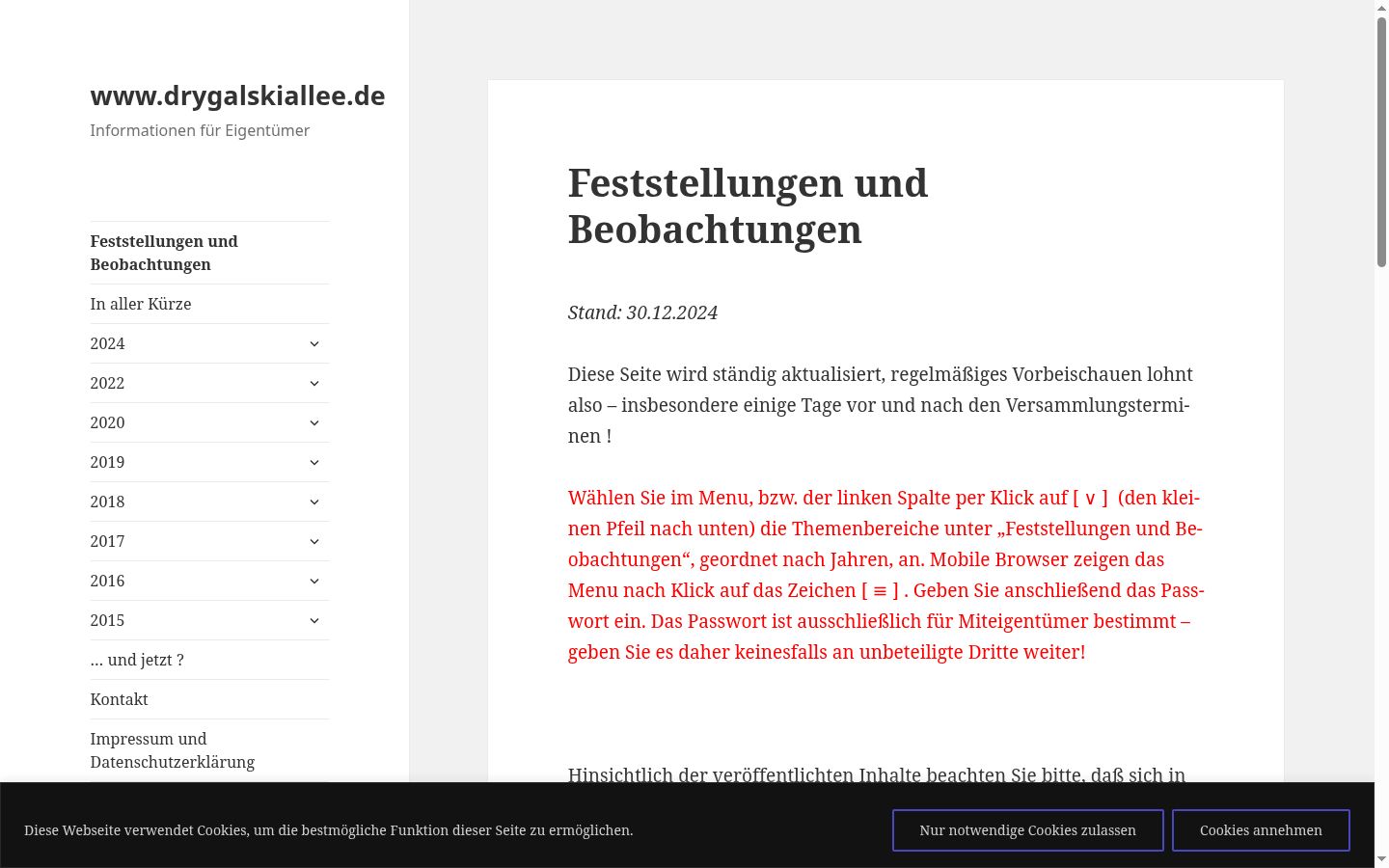Click the main page heading 'Feststellungen und Beobachtungen'
1389x868 pixels.
pos(748,206)
